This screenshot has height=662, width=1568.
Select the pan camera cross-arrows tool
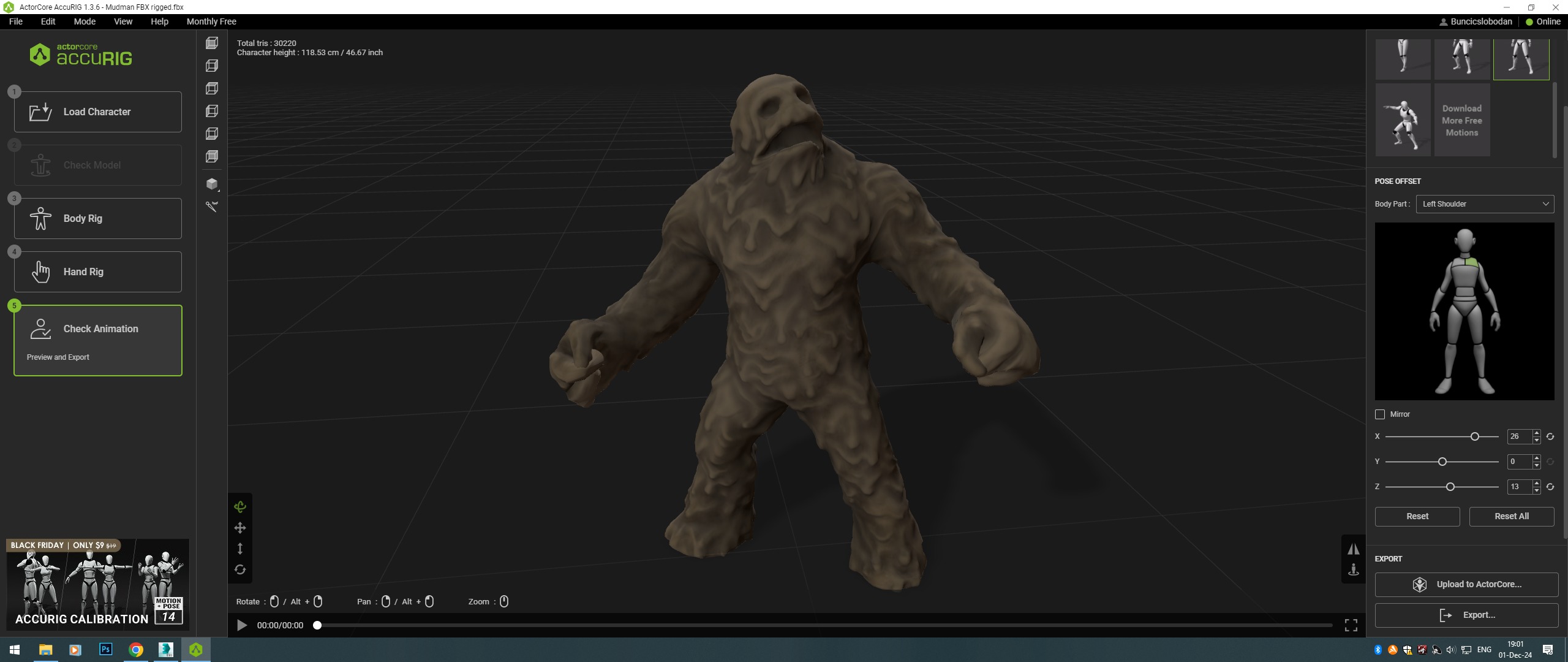click(240, 528)
